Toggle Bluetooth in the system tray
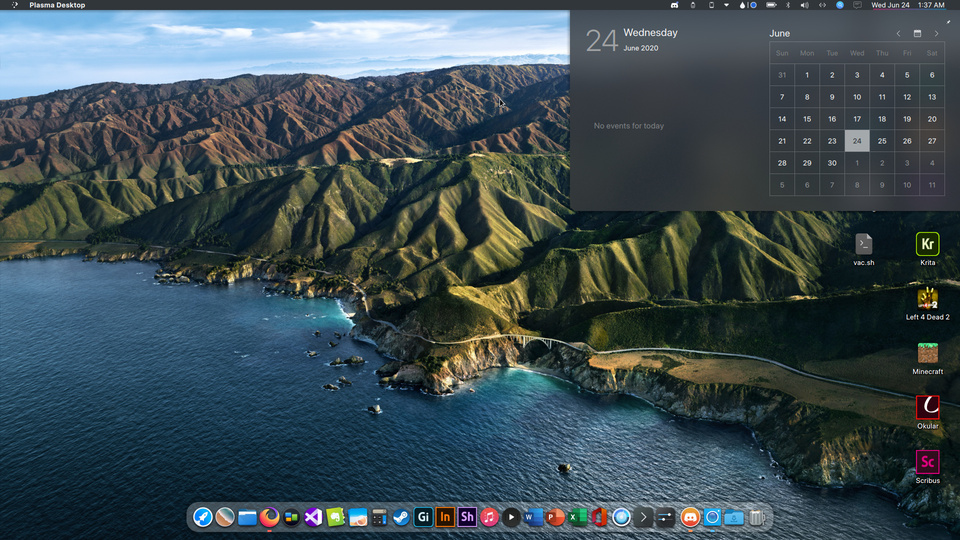This screenshot has height=540, width=960. [787, 5]
